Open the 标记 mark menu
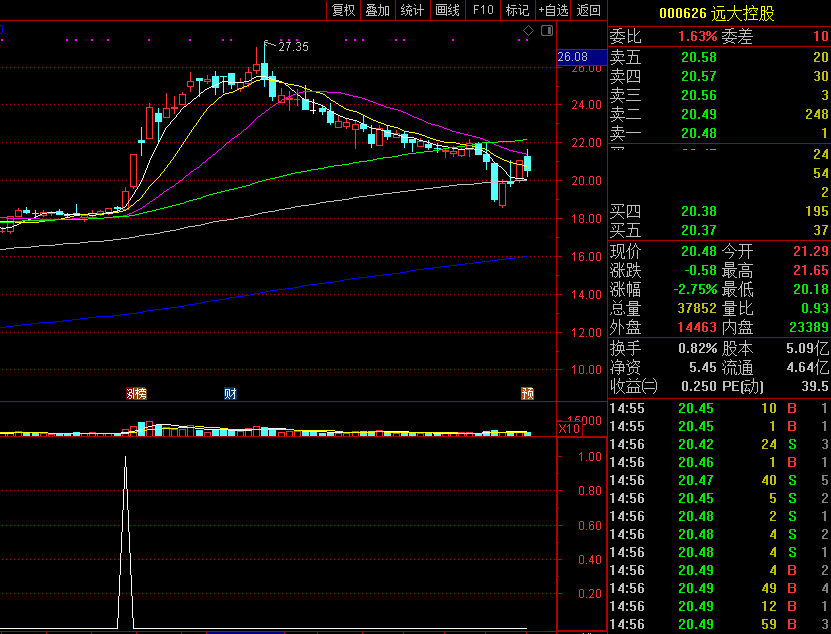 (517, 10)
